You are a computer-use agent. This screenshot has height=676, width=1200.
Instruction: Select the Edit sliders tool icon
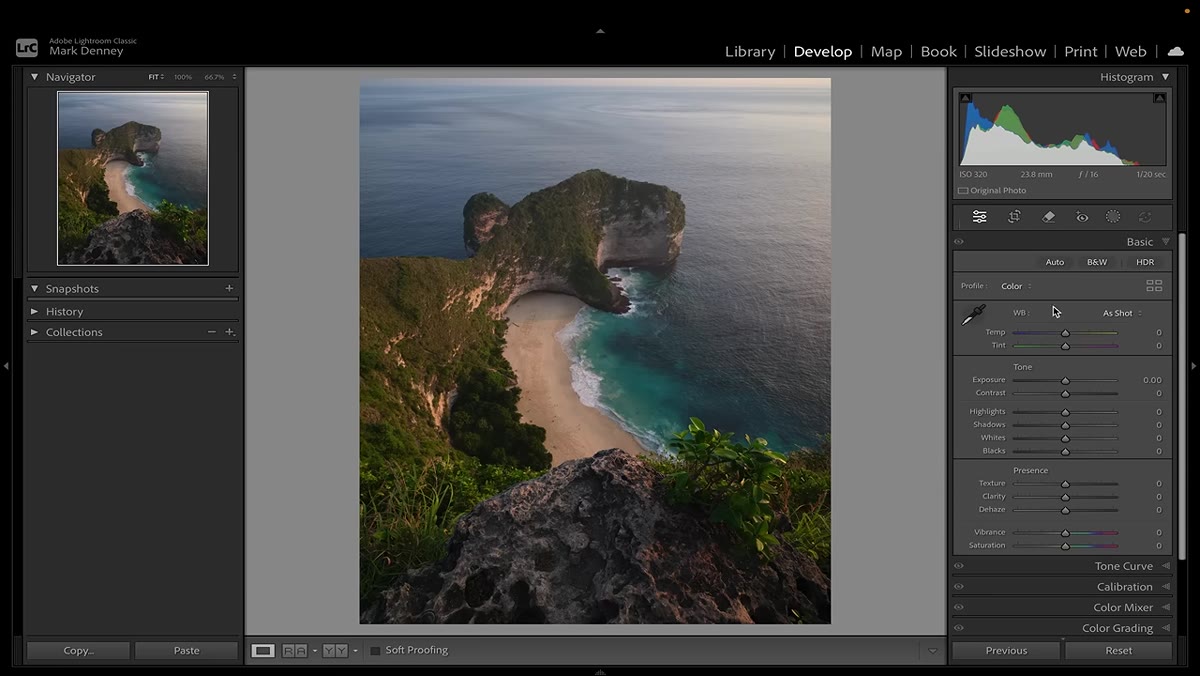[979, 217]
